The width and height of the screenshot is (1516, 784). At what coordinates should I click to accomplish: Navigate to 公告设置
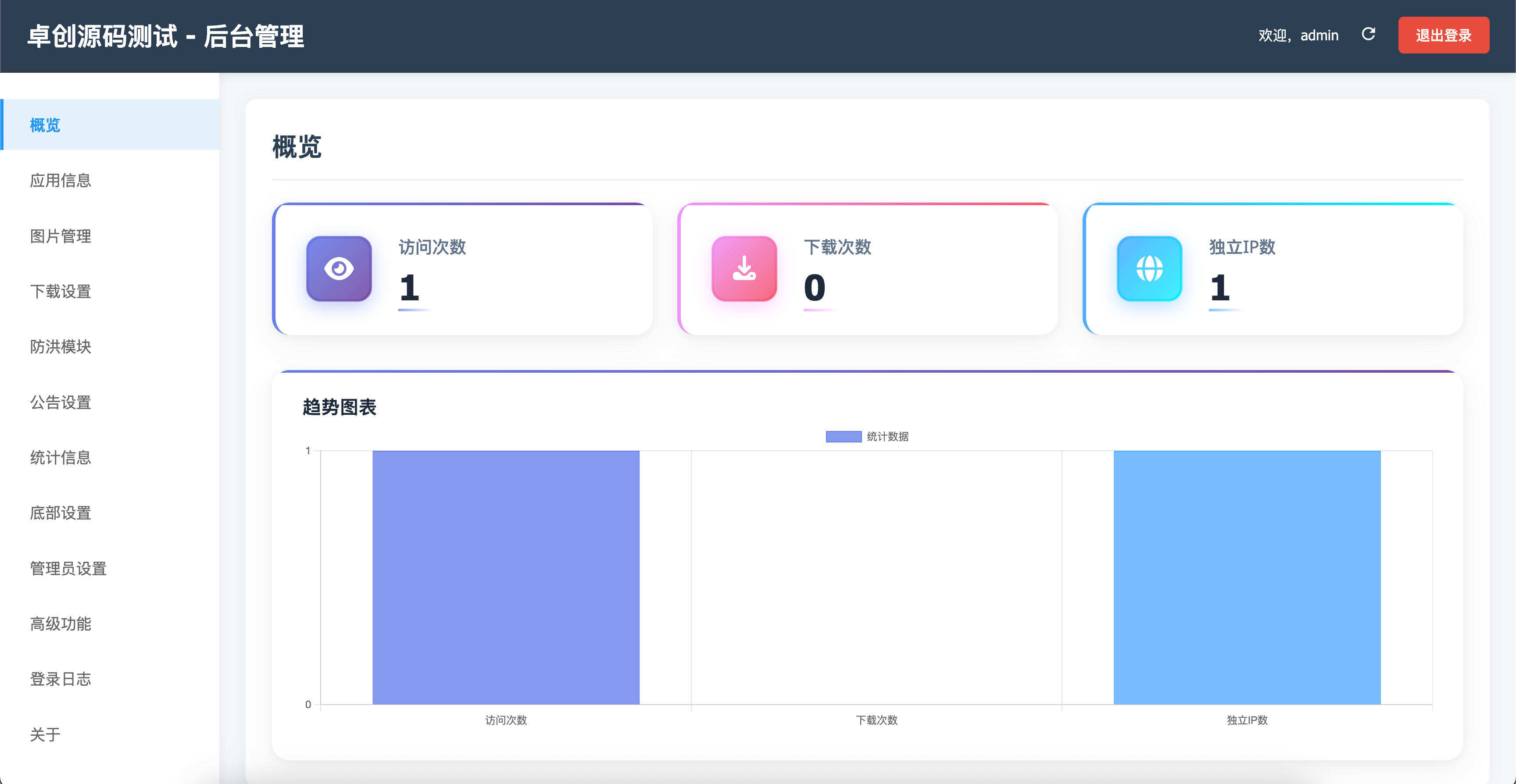(x=61, y=402)
